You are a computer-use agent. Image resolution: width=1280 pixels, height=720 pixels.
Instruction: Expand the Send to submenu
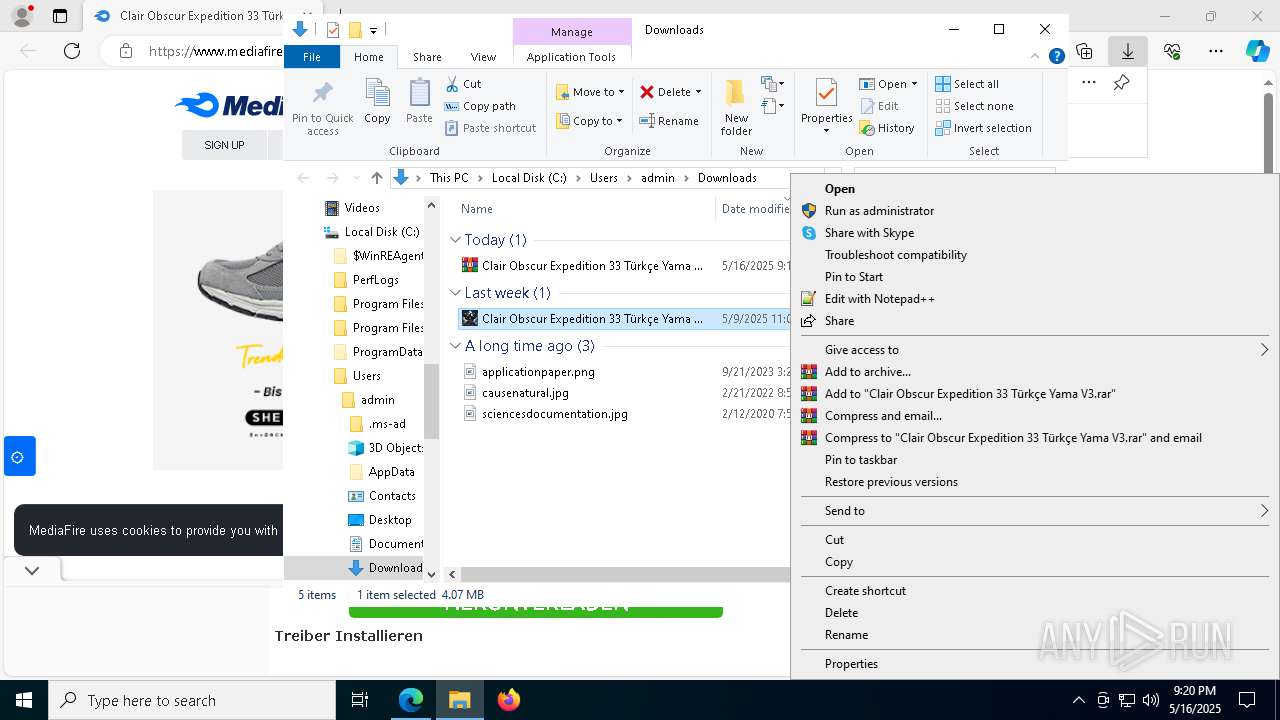1034,511
